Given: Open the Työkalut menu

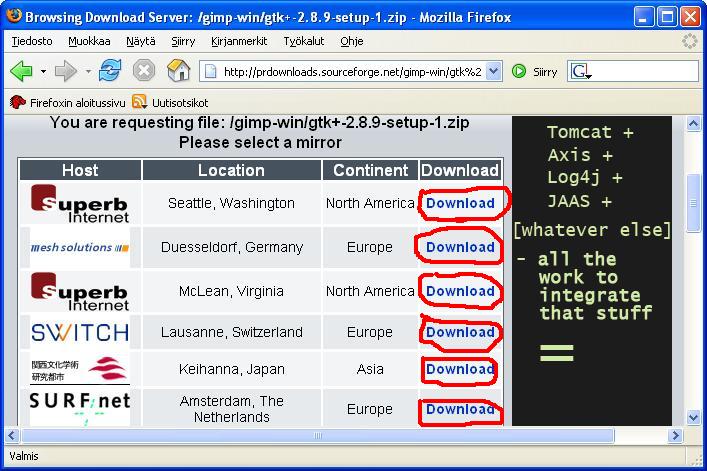Looking at the screenshot, I should 305,42.
